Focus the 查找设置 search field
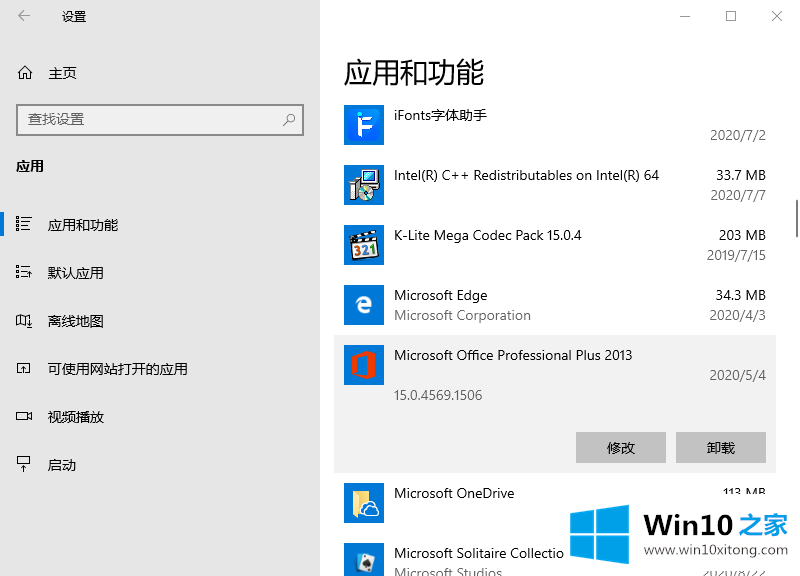This screenshot has width=800, height=576. click(x=160, y=120)
